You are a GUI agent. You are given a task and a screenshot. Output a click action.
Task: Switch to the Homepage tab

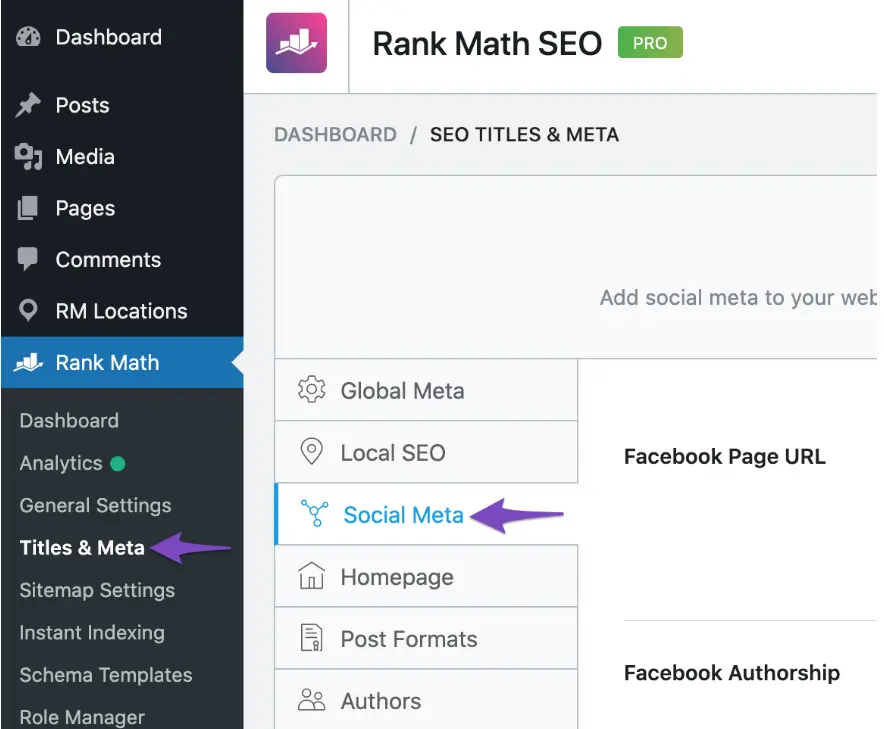click(x=426, y=576)
